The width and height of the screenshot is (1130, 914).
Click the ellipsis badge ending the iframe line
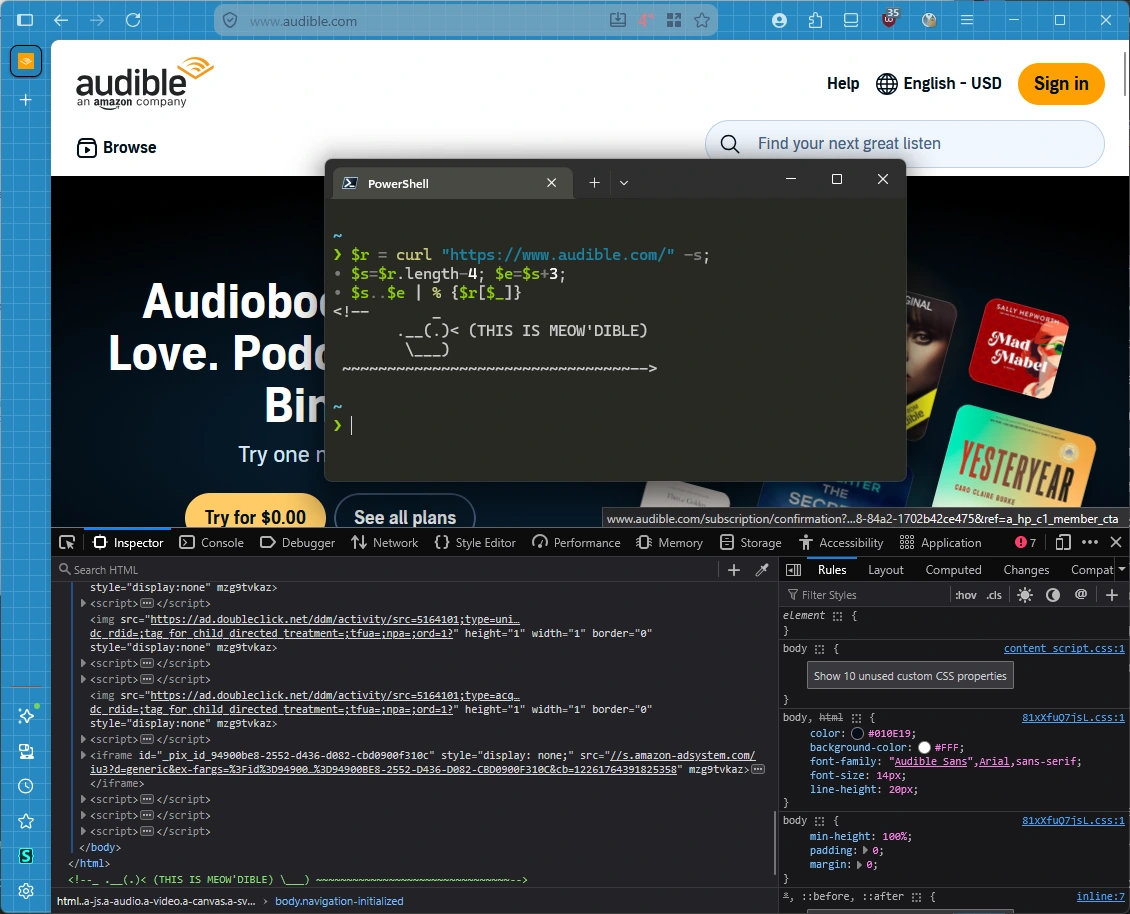coord(758,770)
